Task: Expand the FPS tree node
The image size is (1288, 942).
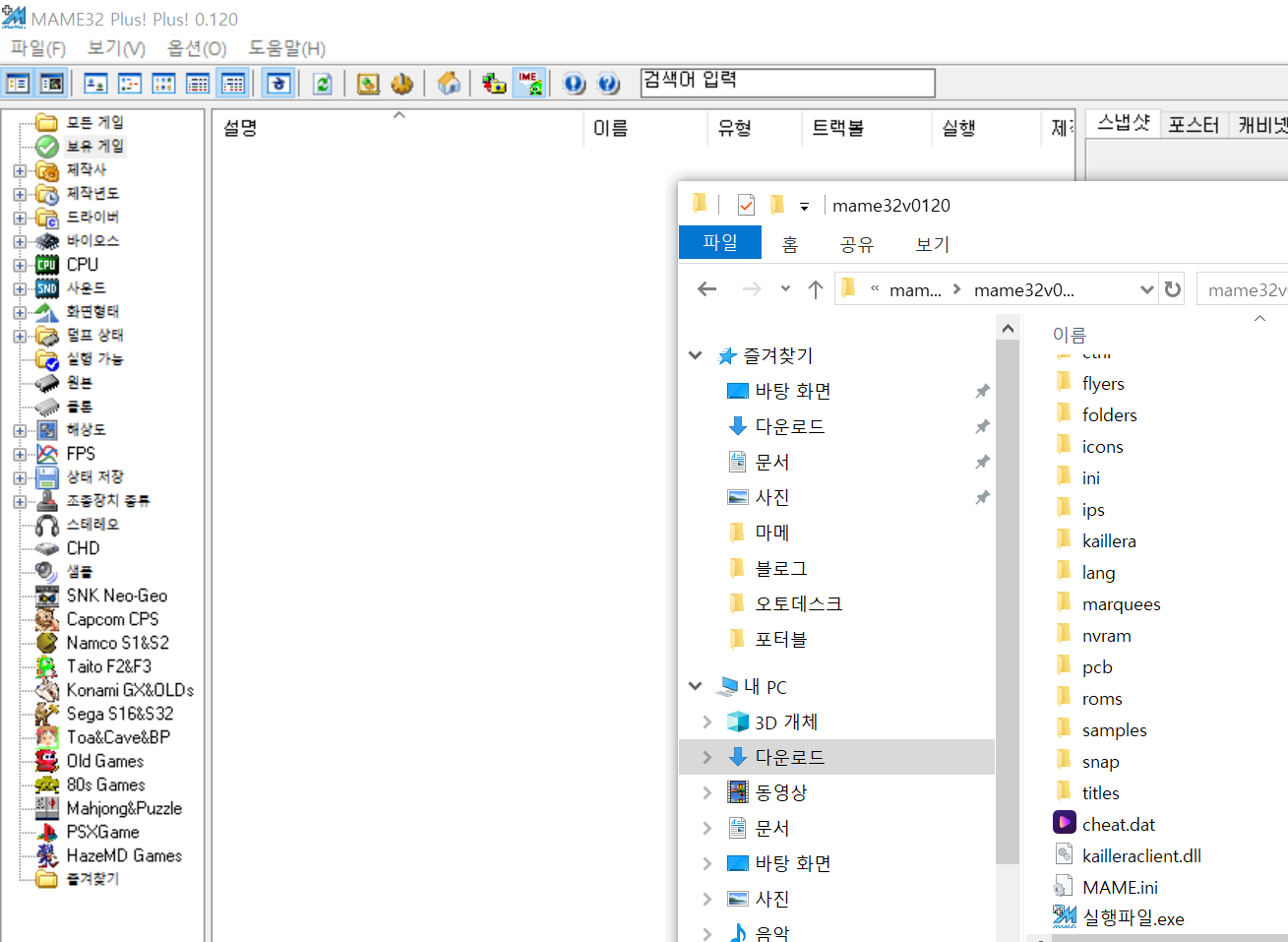Action: pos(20,454)
